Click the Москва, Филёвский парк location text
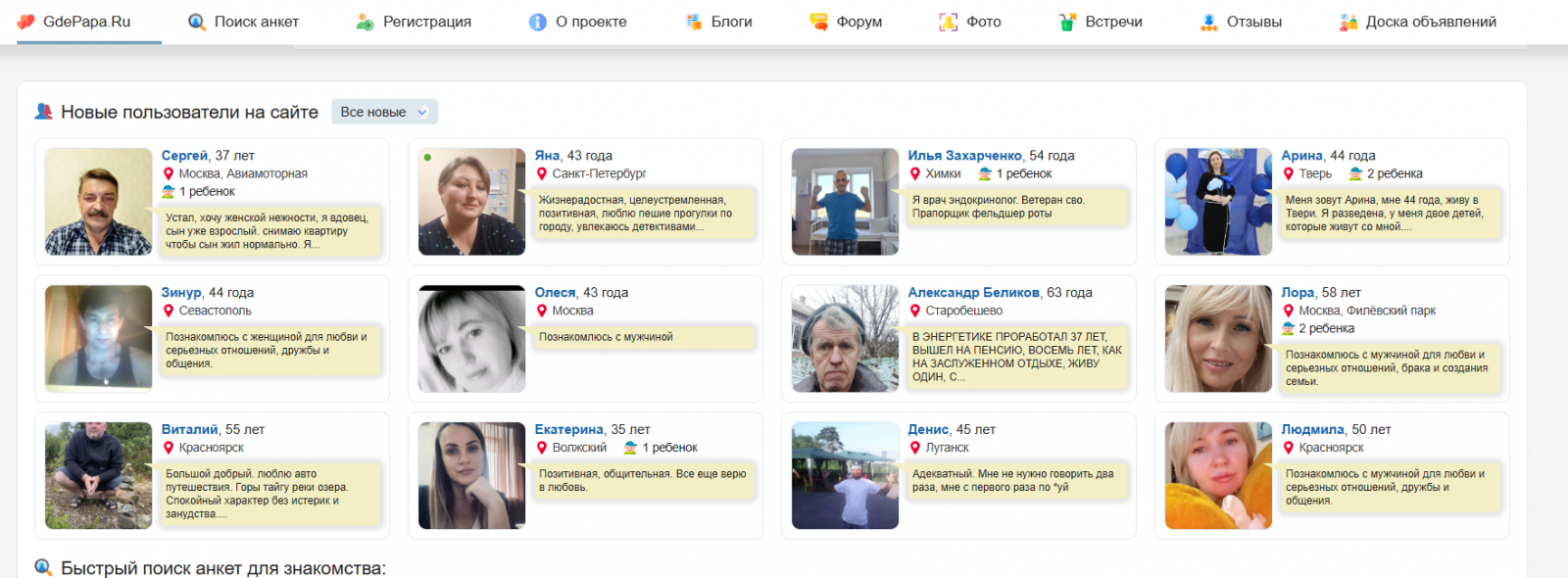The height and width of the screenshot is (578, 1568). tap(1367, 311)
